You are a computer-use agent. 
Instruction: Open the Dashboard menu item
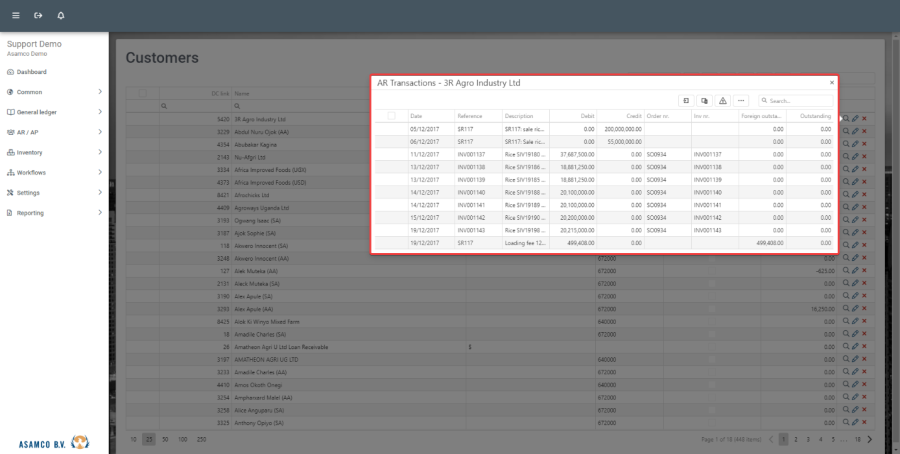31,72
